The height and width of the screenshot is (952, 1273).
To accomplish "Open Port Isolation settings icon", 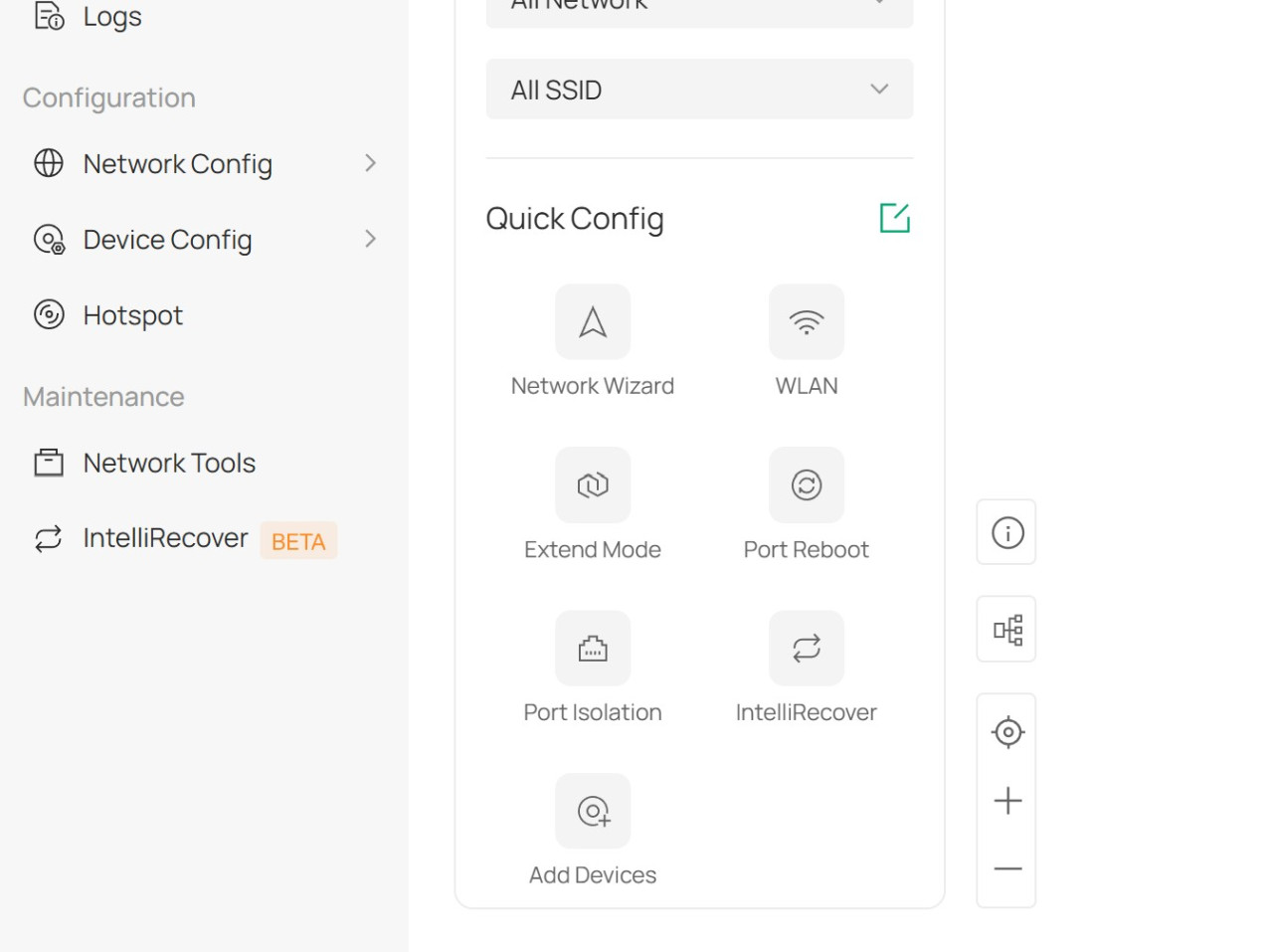I will click(593, 649).
